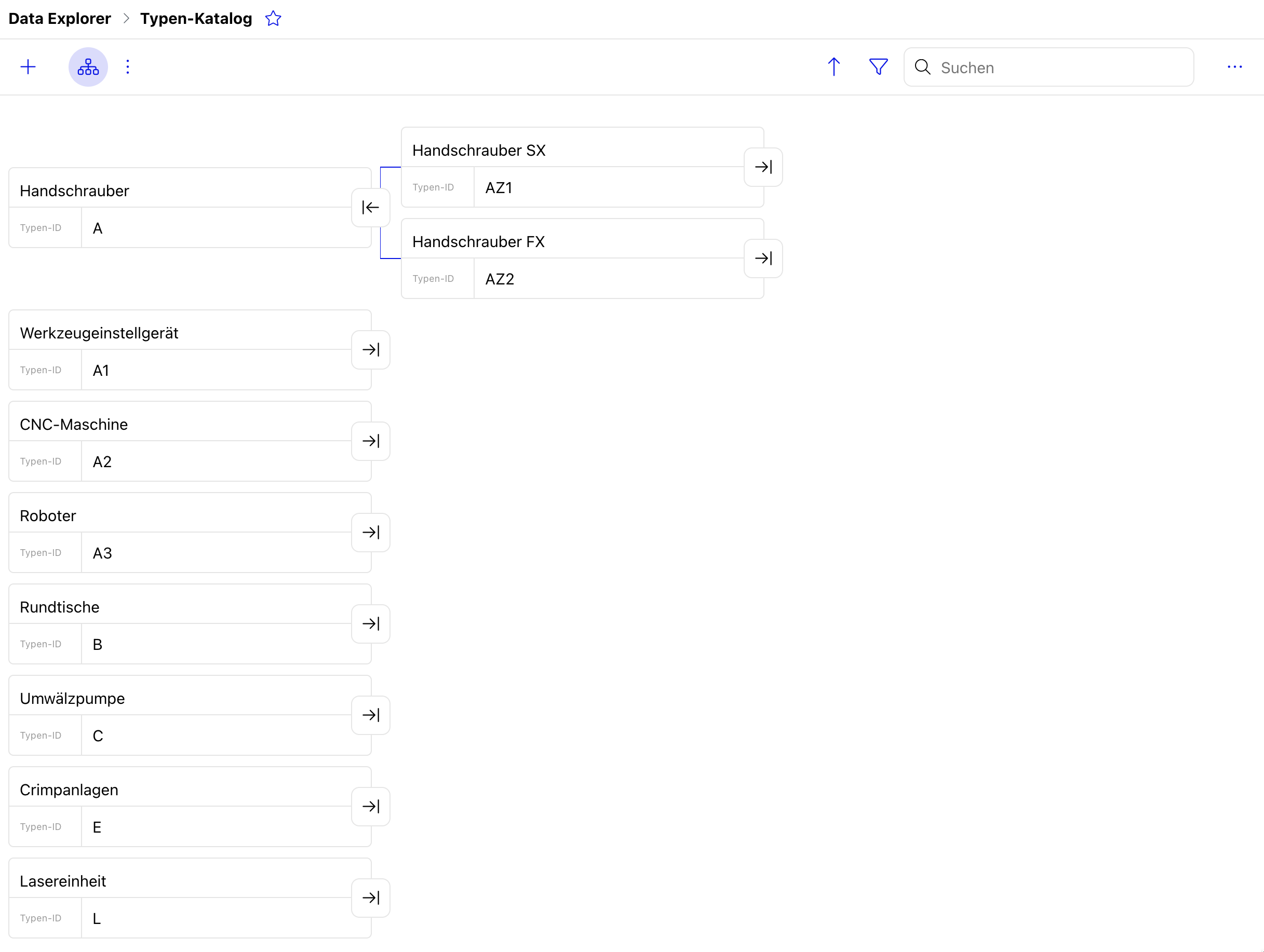Favorite Typen-Katalog with the star icon
1264x952 pixels.
(x=273, y=19)
